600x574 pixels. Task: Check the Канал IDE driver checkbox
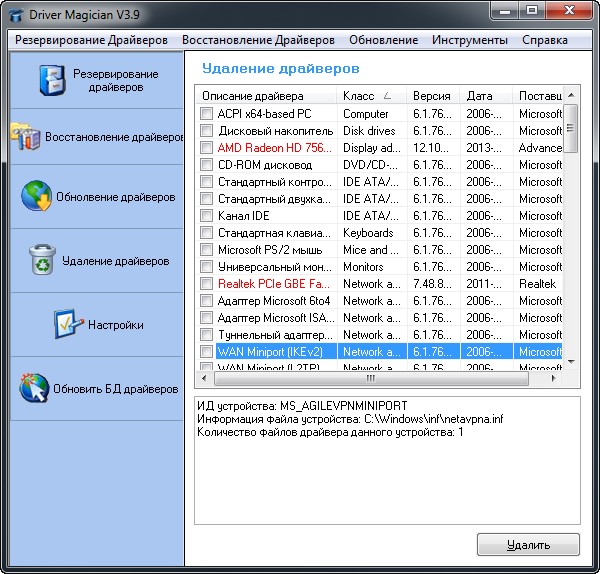(206, 215)
